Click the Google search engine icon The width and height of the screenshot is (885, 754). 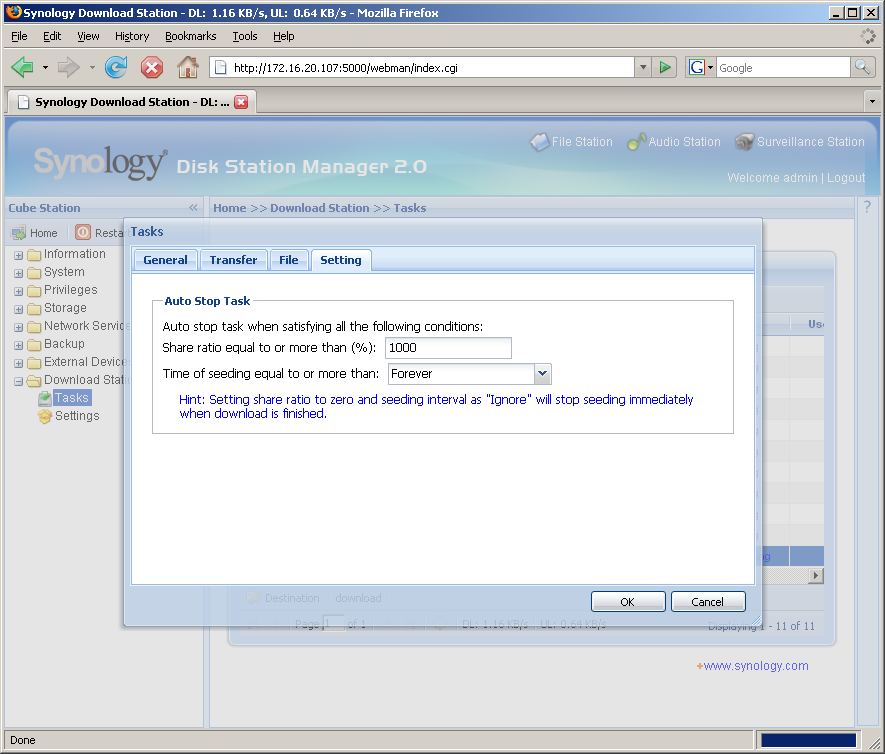(x=696, y=68)
